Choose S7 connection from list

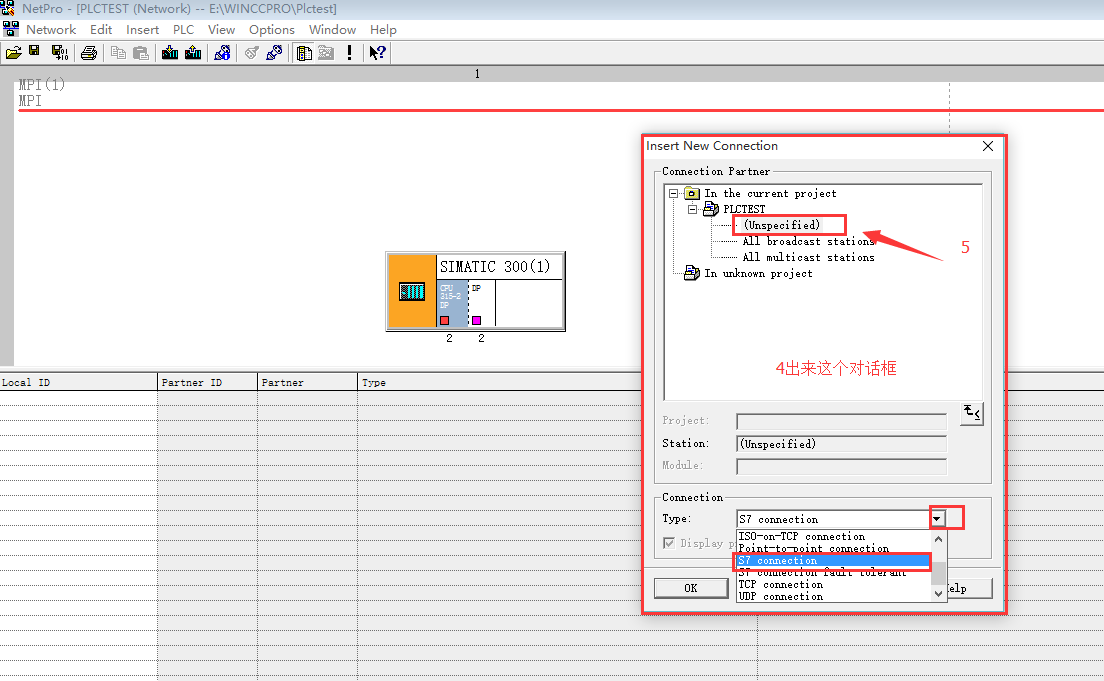click(833, 561)
